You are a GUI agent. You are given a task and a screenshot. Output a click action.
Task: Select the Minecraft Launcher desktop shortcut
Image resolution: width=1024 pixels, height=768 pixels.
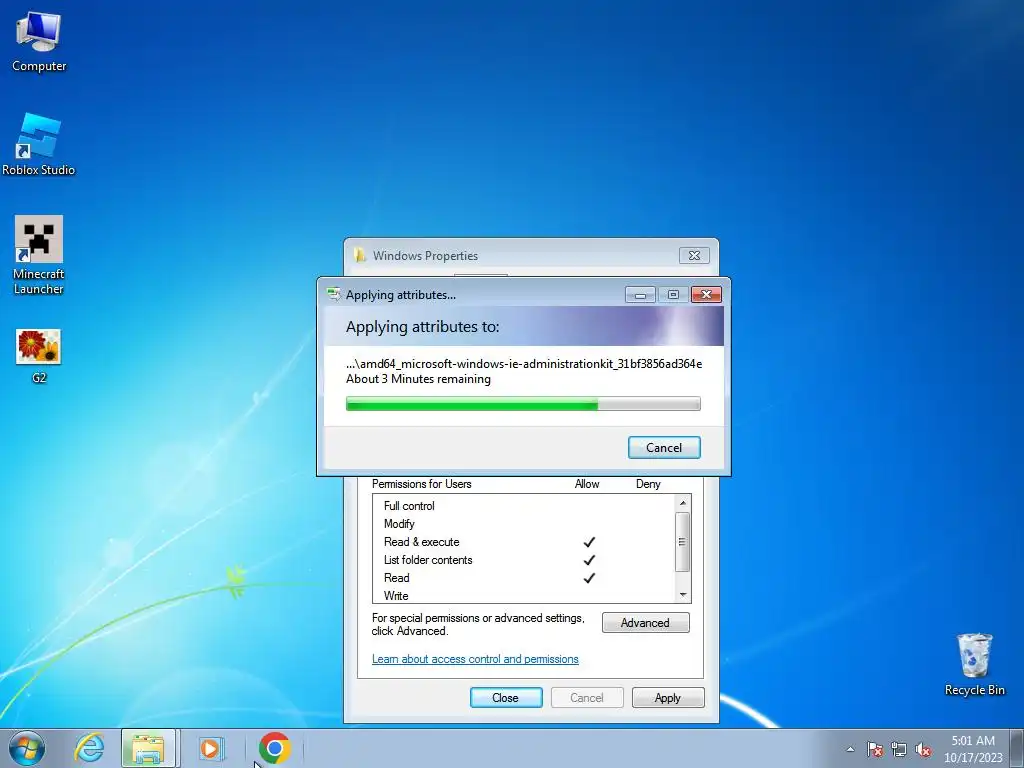pyautogui.click(x=39, y=255)
